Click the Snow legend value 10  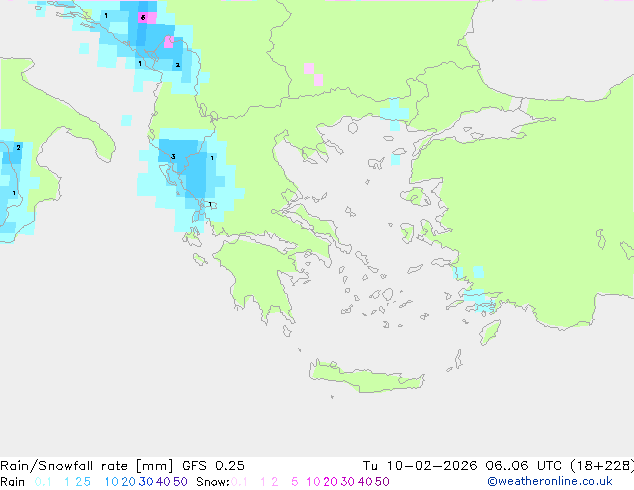pos(313,482)
